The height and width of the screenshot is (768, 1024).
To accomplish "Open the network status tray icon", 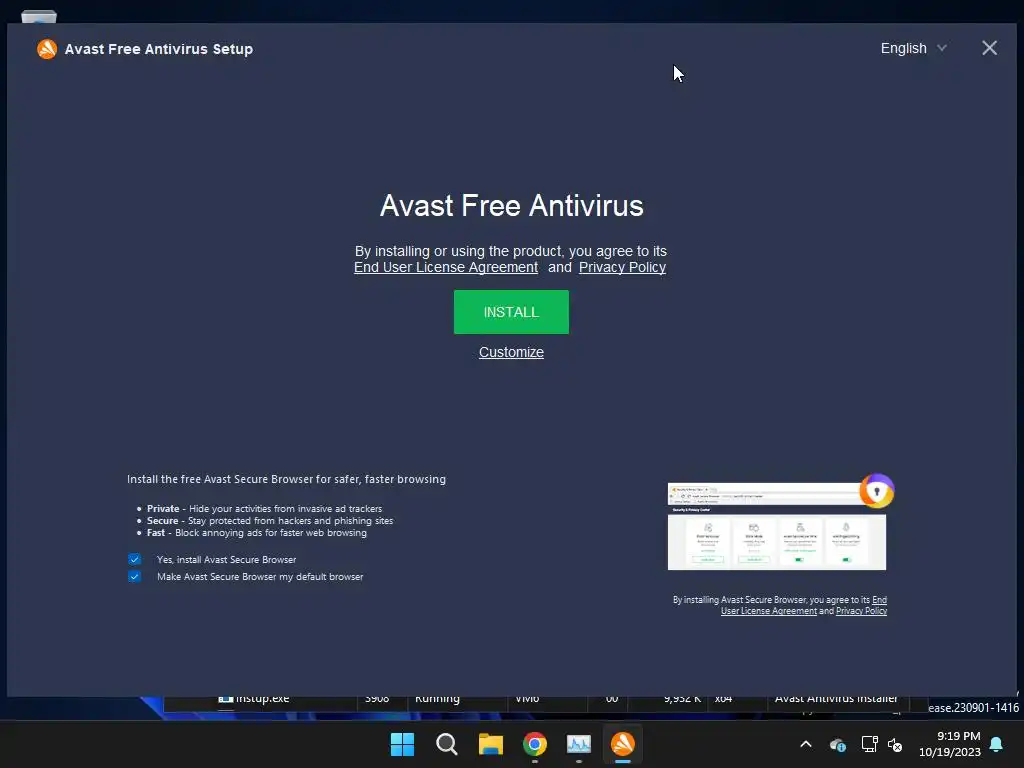I will coord(869,744).
